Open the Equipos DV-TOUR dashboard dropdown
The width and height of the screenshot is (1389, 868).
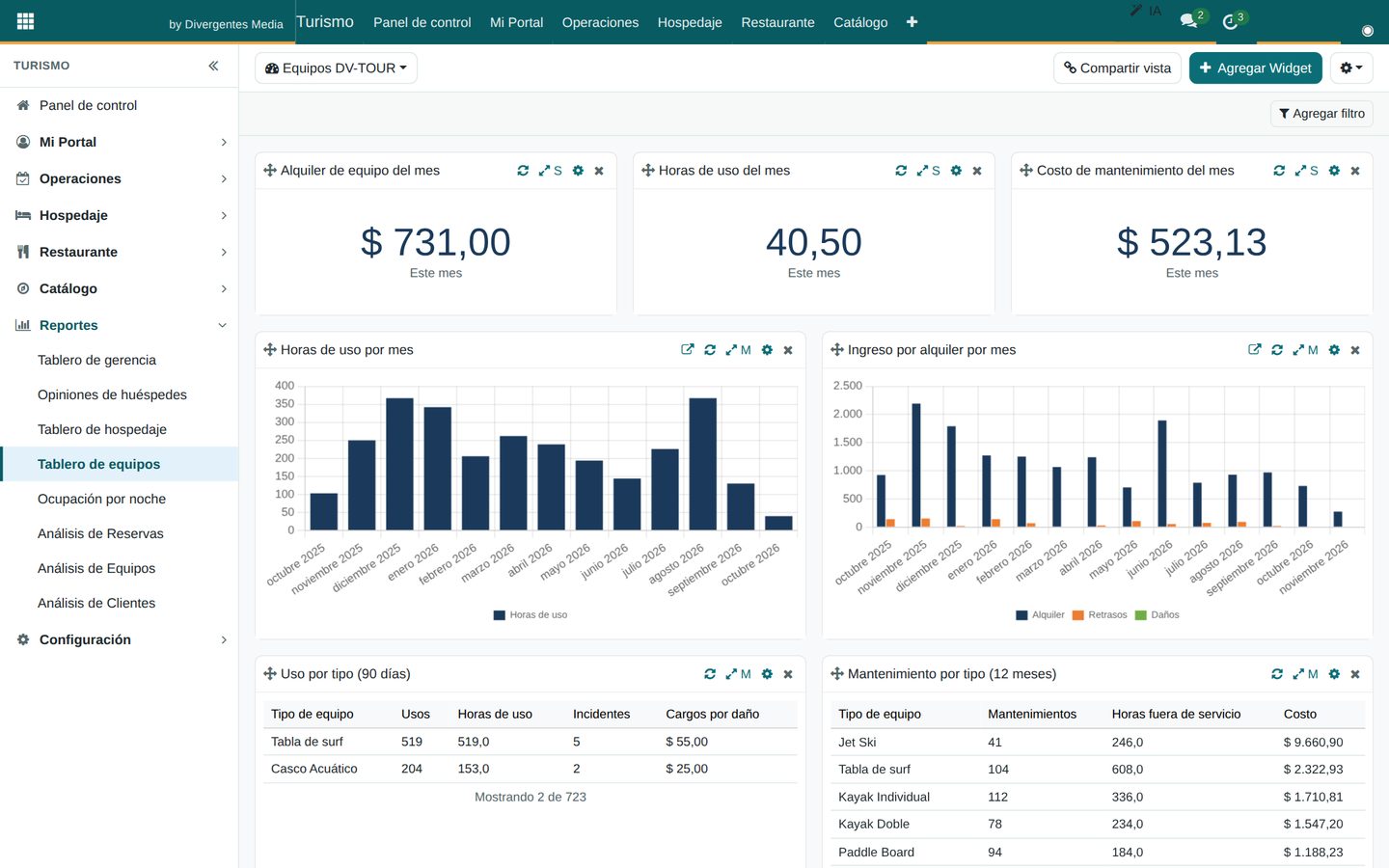336,68
